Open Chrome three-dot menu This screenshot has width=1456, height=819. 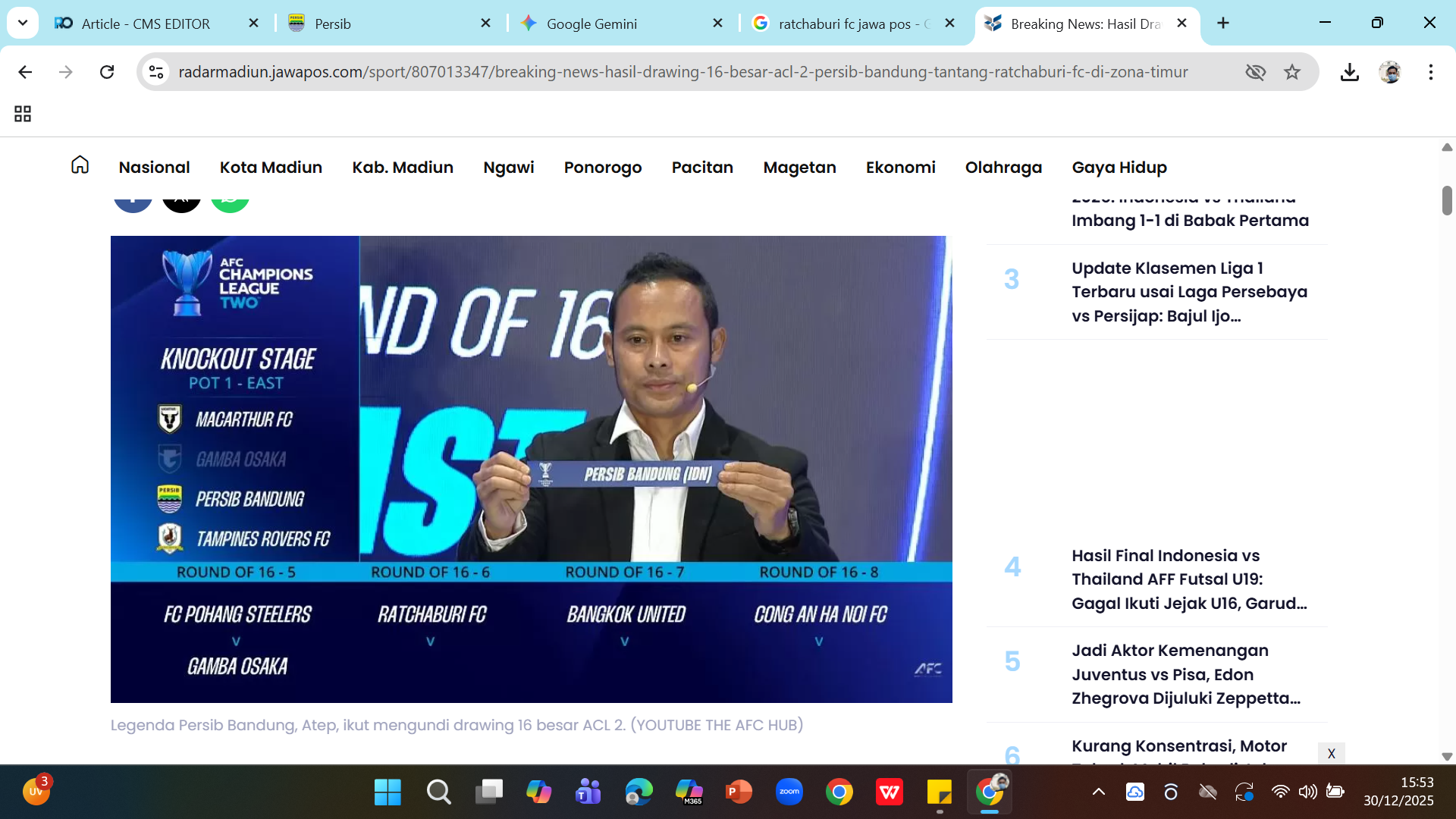click(1431, 72)
